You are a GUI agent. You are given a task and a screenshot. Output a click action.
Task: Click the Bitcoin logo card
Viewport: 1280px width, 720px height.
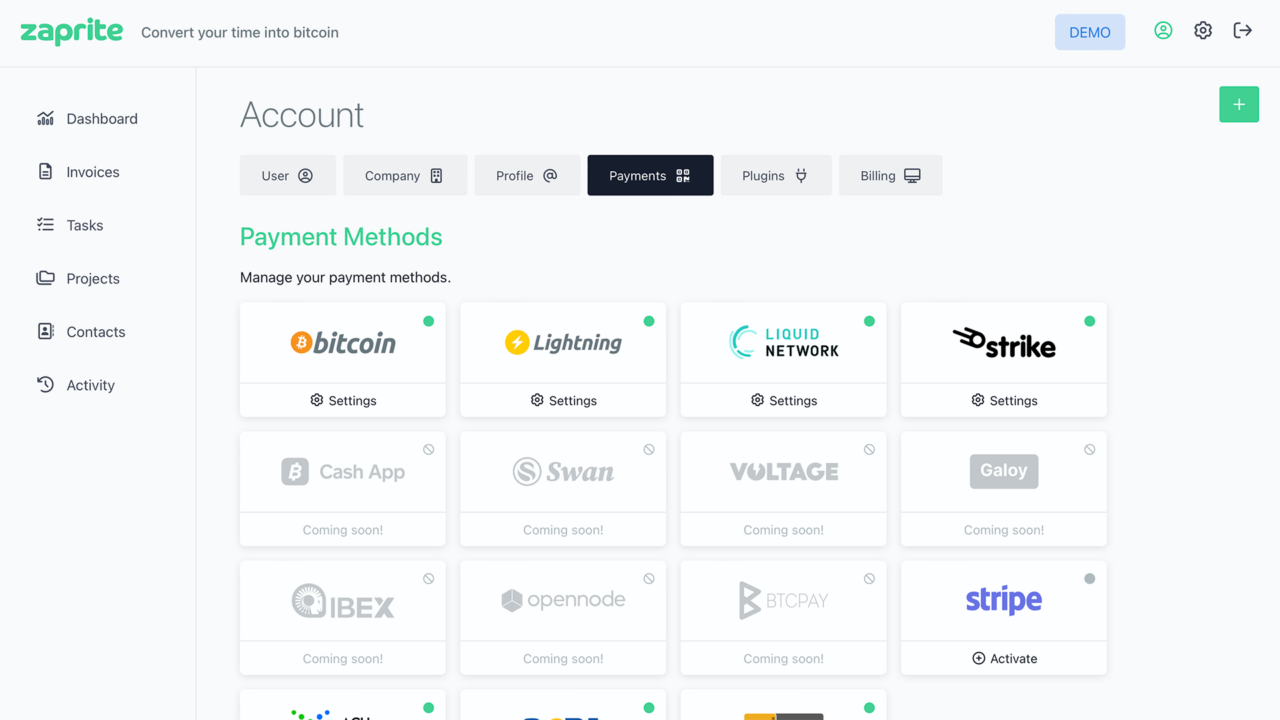click(343, 343)
